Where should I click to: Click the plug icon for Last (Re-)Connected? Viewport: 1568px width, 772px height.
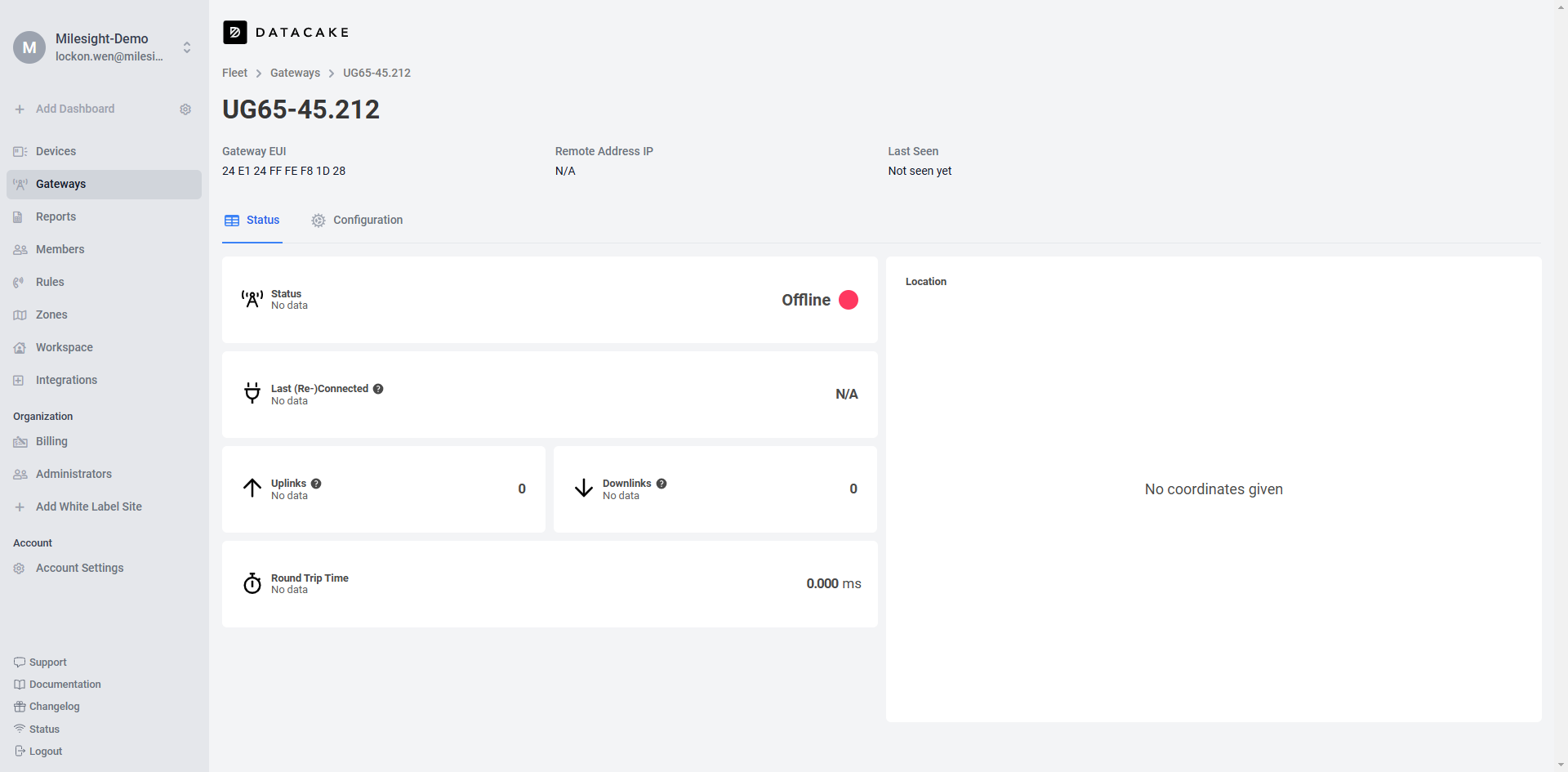point(252,394)
